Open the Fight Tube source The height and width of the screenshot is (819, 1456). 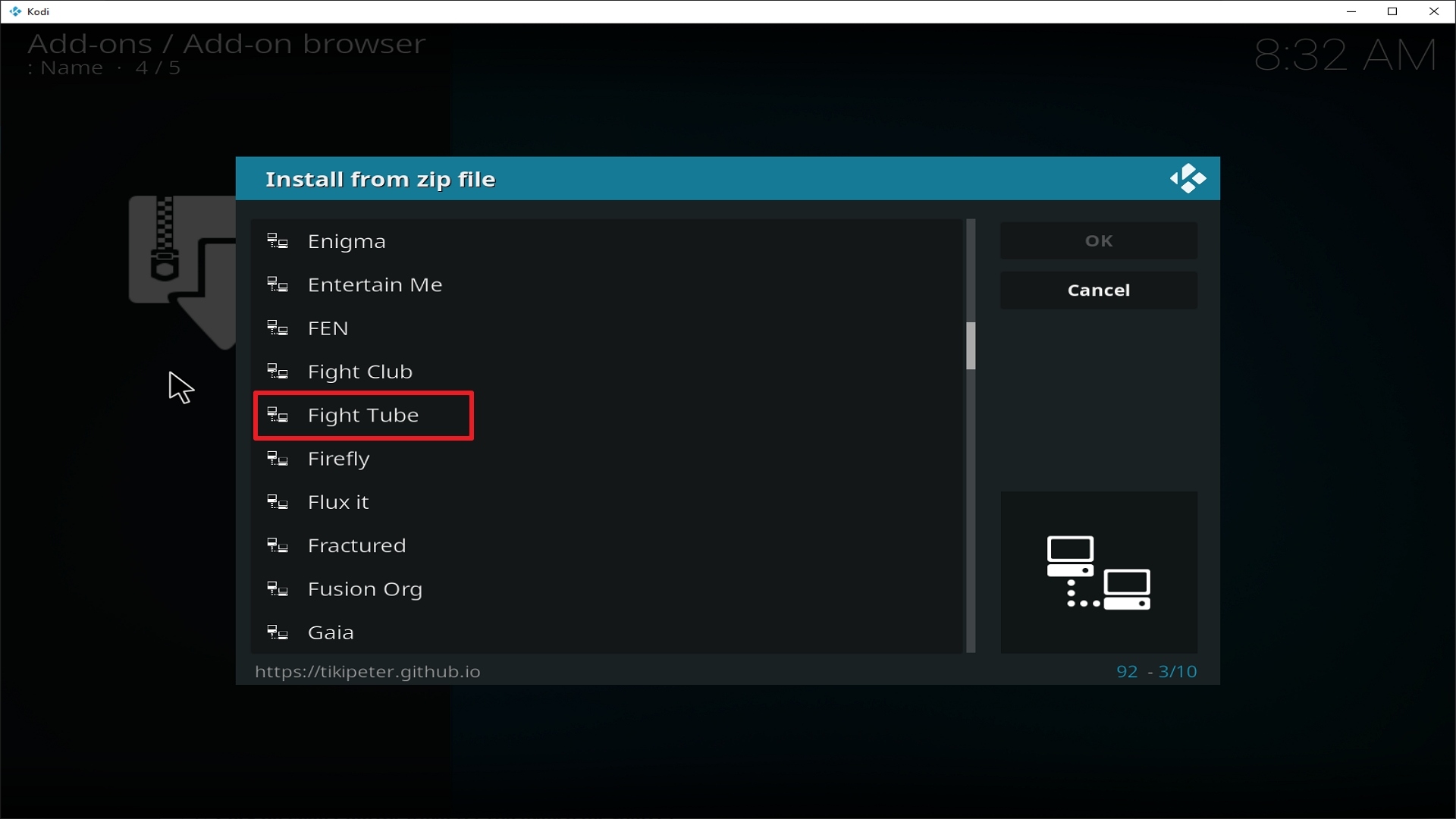click(607, 416)
